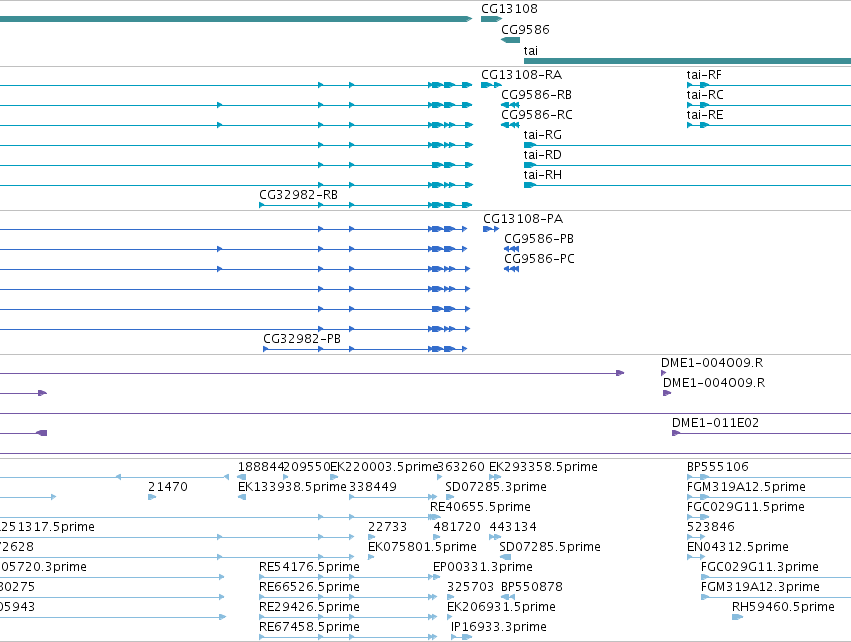
Task: Click the EN04312.5prime EST label
Action: point(738,547)
